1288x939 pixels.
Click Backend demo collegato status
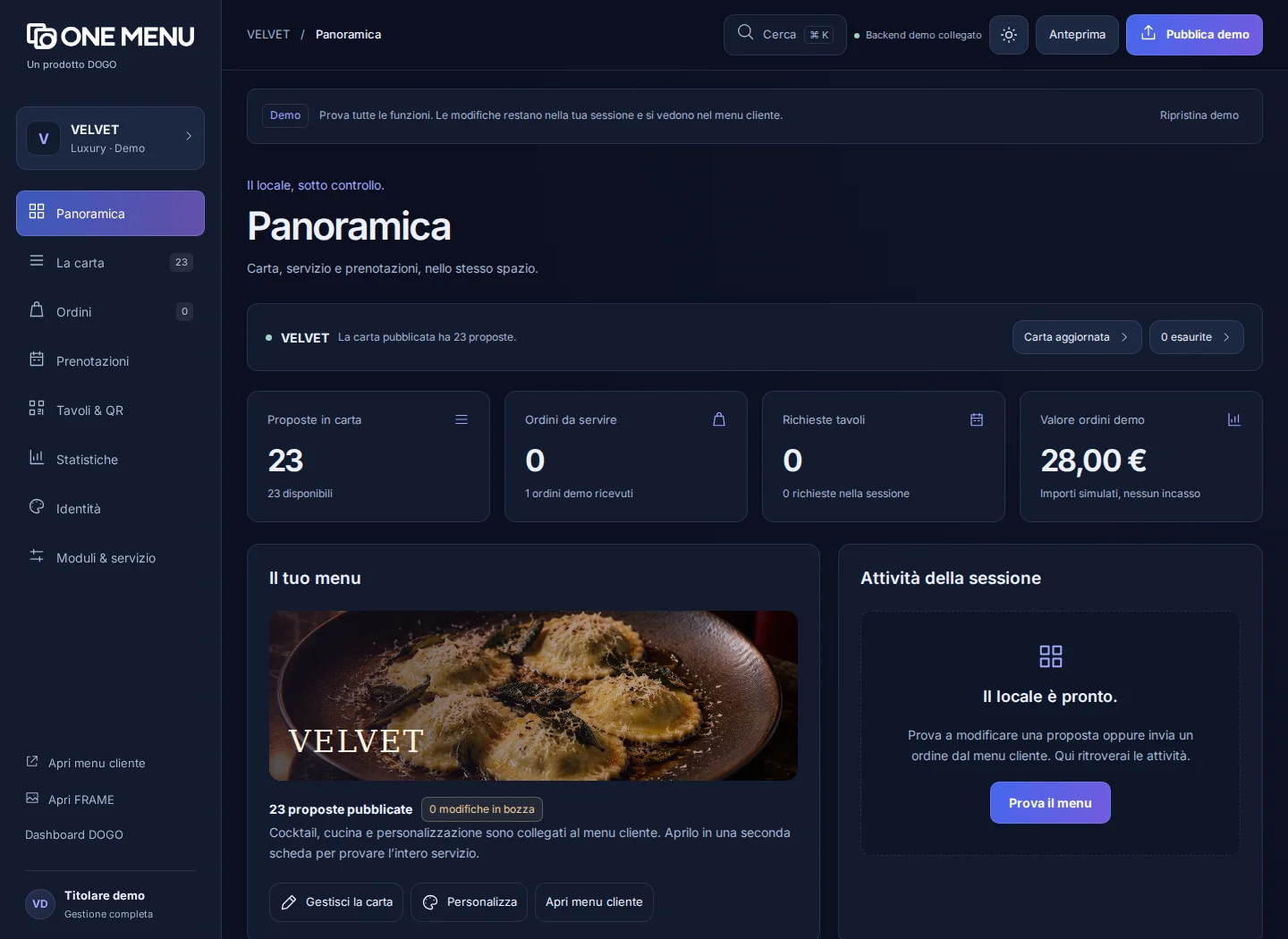(919, 35)
